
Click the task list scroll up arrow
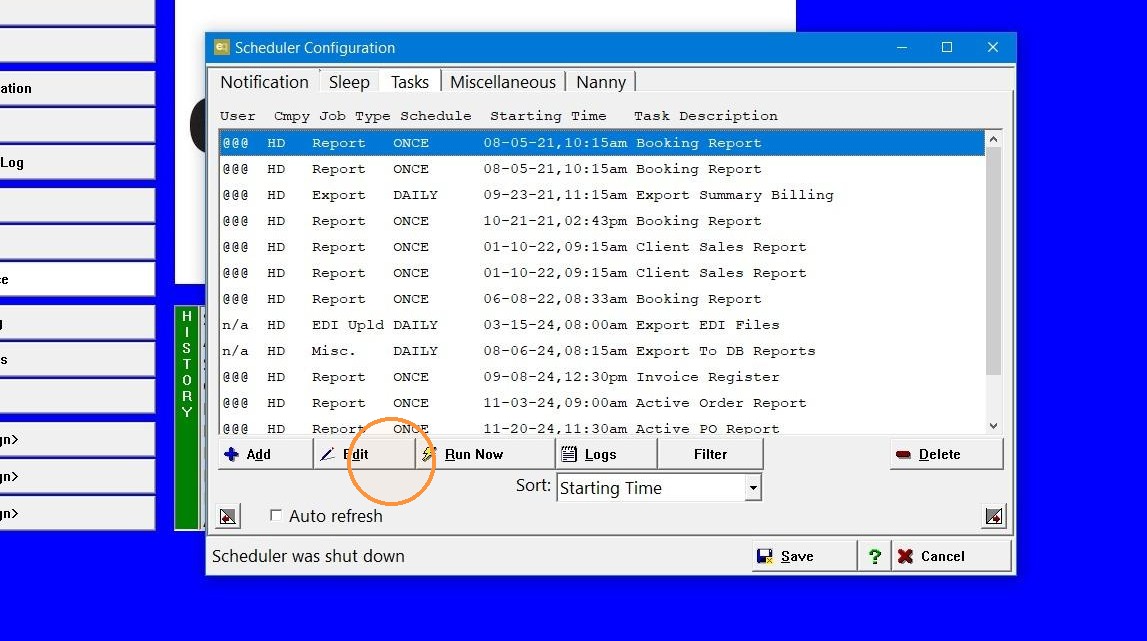click(x=993, y=139)
